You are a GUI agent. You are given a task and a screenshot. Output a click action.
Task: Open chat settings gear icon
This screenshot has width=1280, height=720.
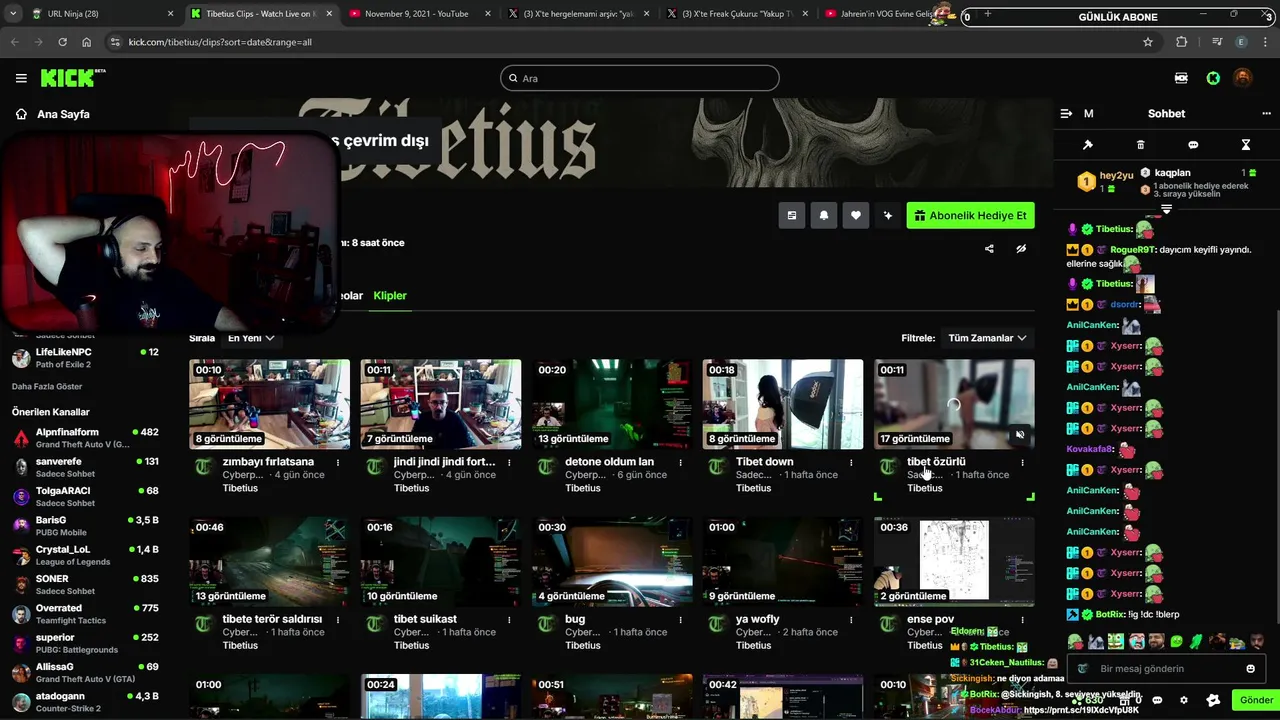coord(1184,700)
